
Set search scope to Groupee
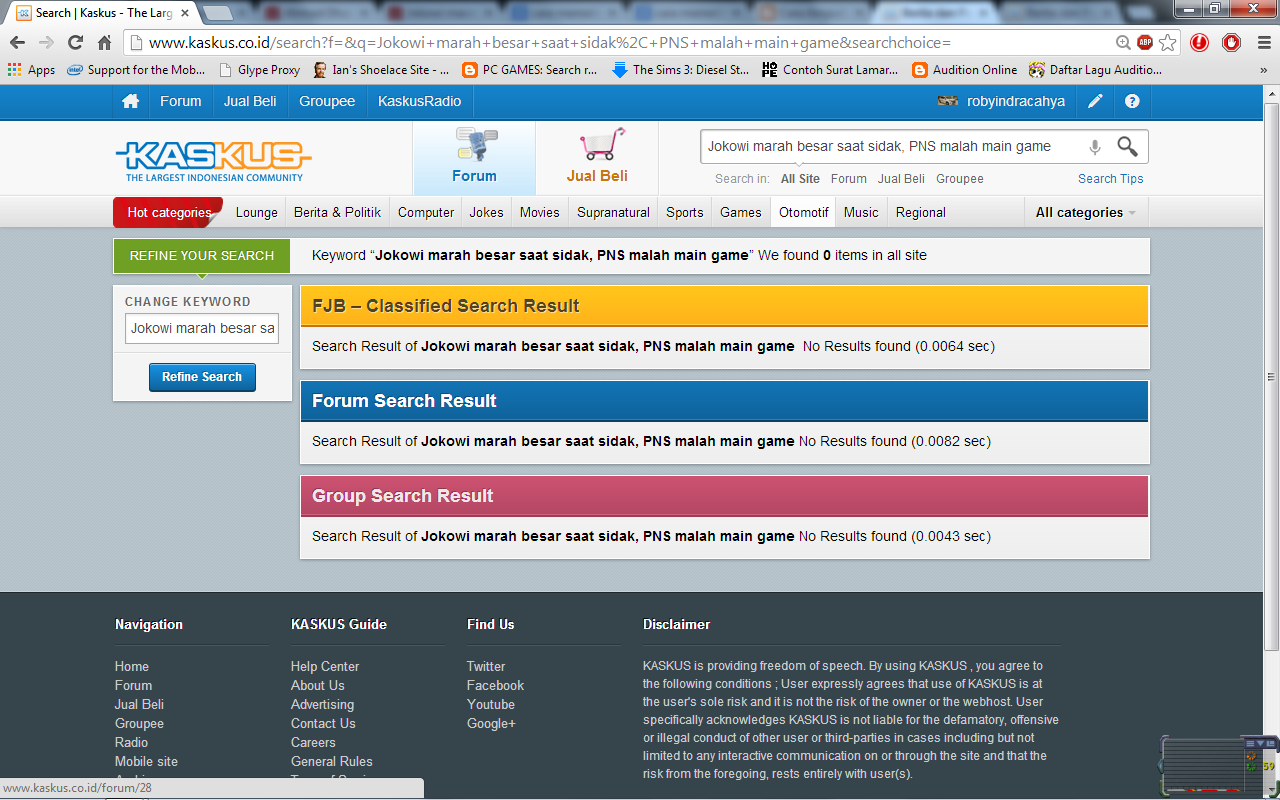960,179
